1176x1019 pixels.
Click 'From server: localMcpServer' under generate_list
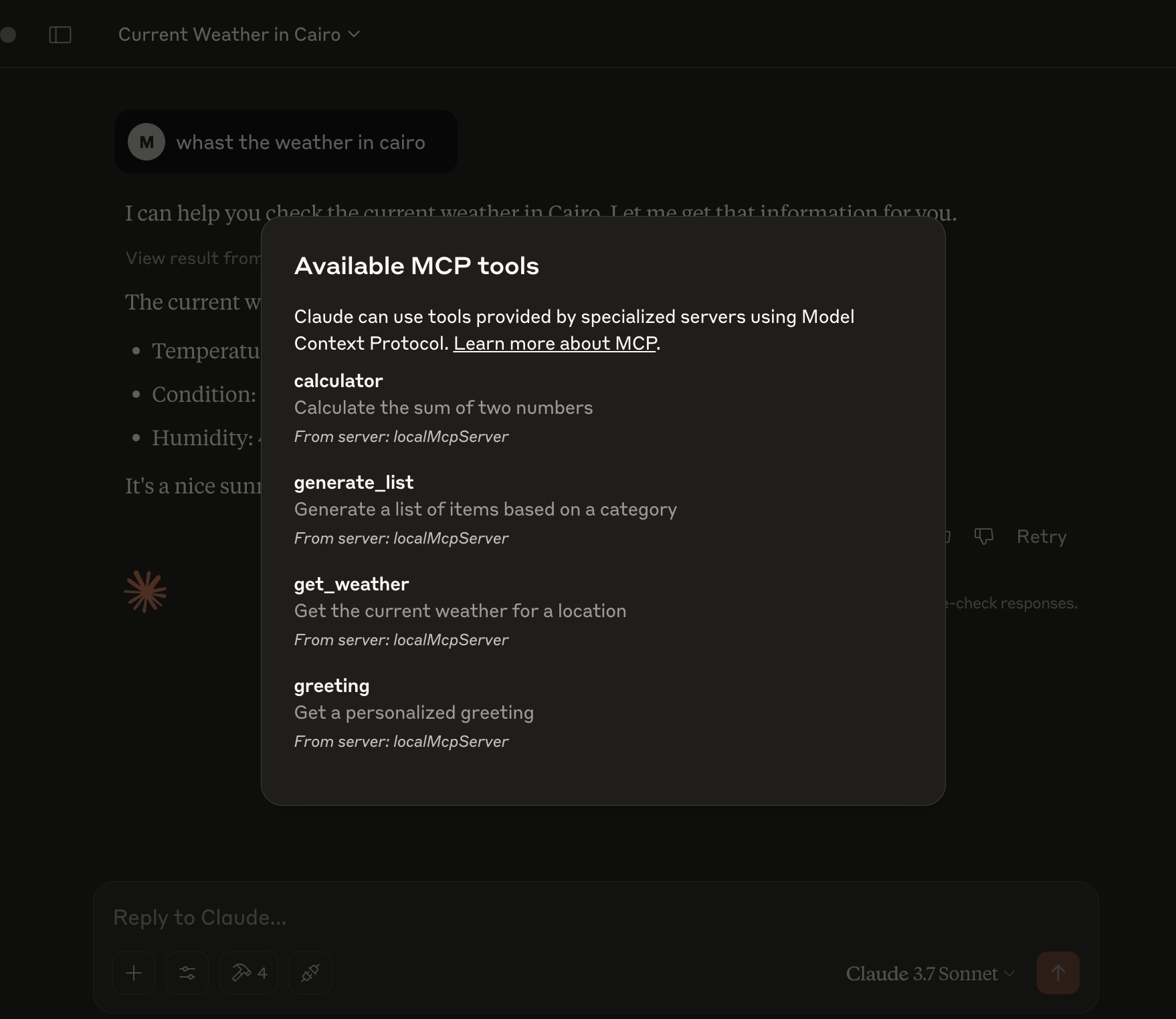click(401, 538)
